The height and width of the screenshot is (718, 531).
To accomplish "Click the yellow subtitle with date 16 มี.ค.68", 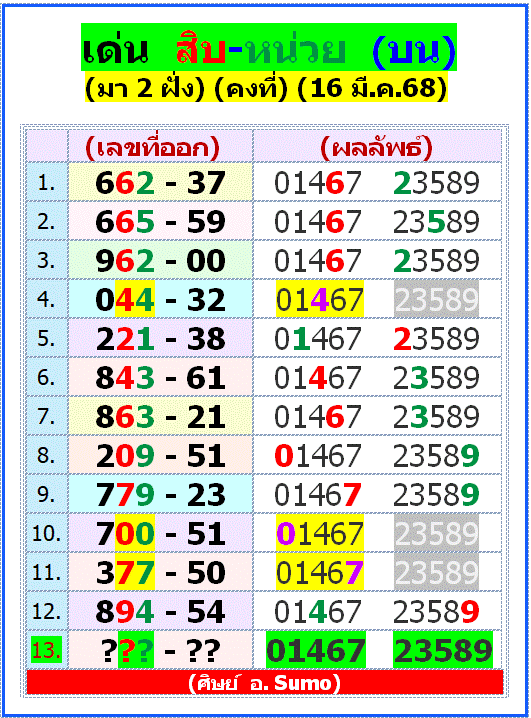I will [x=266, y=87].
